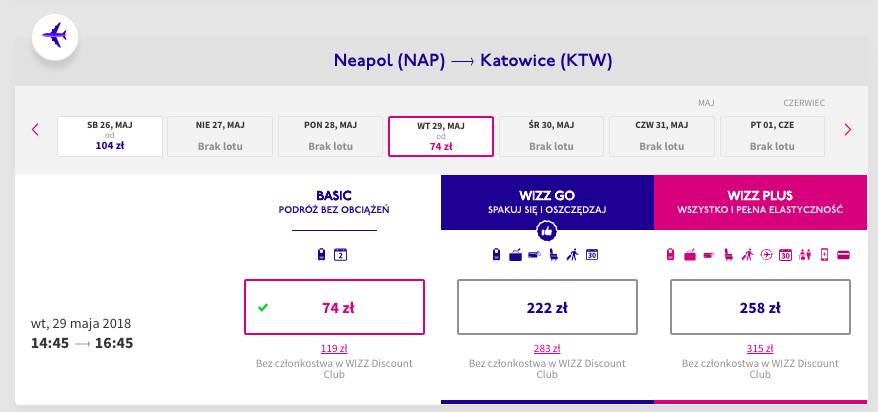This screenshot has width=878, height=412.
Task: Click the phone icon in WIZZ PLUS column
Action: point(824,255)
